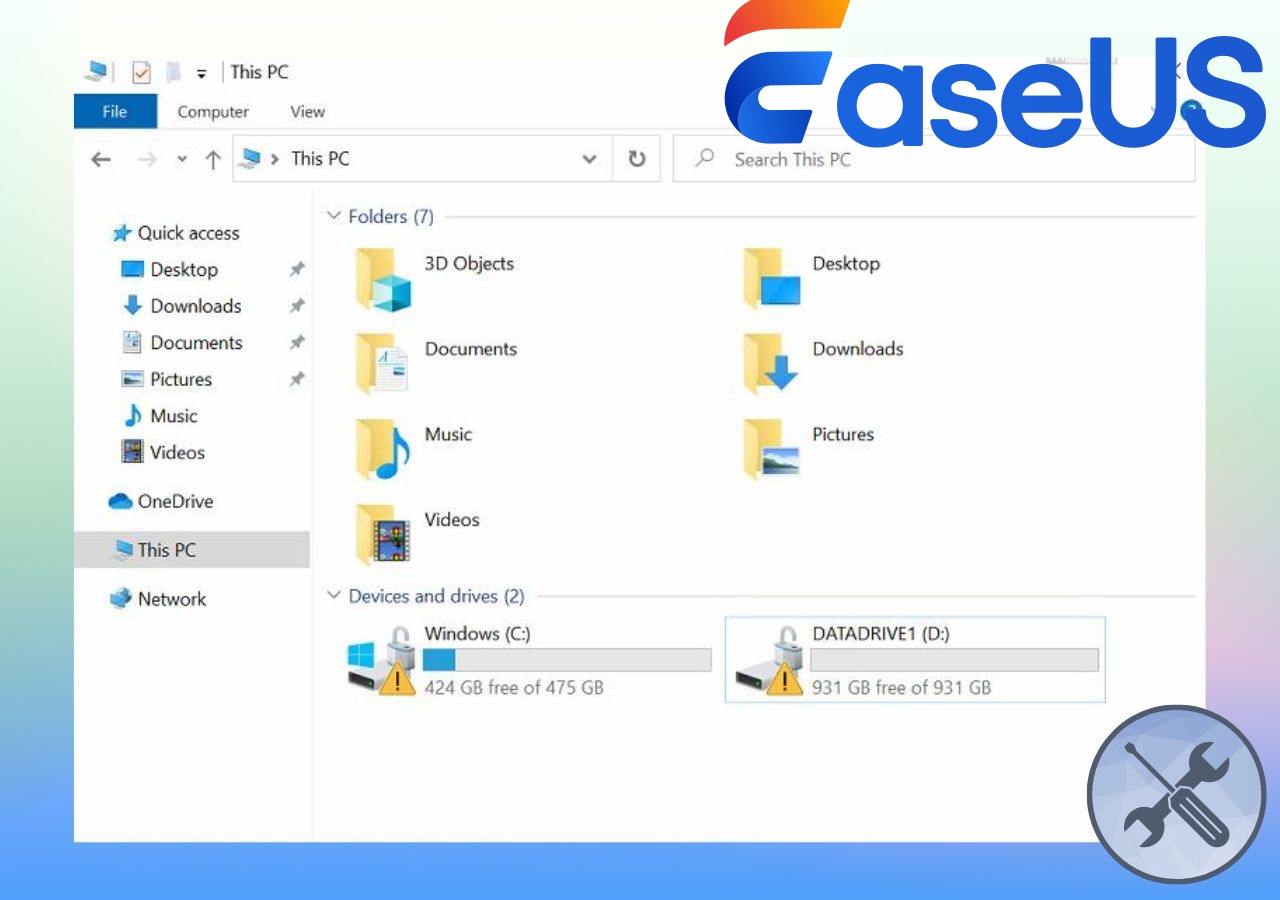Click the Windows (C:) capacity bar
The width and height of the screenshot is (1280, 900).
pyautogui.click(x=569, y=659)
